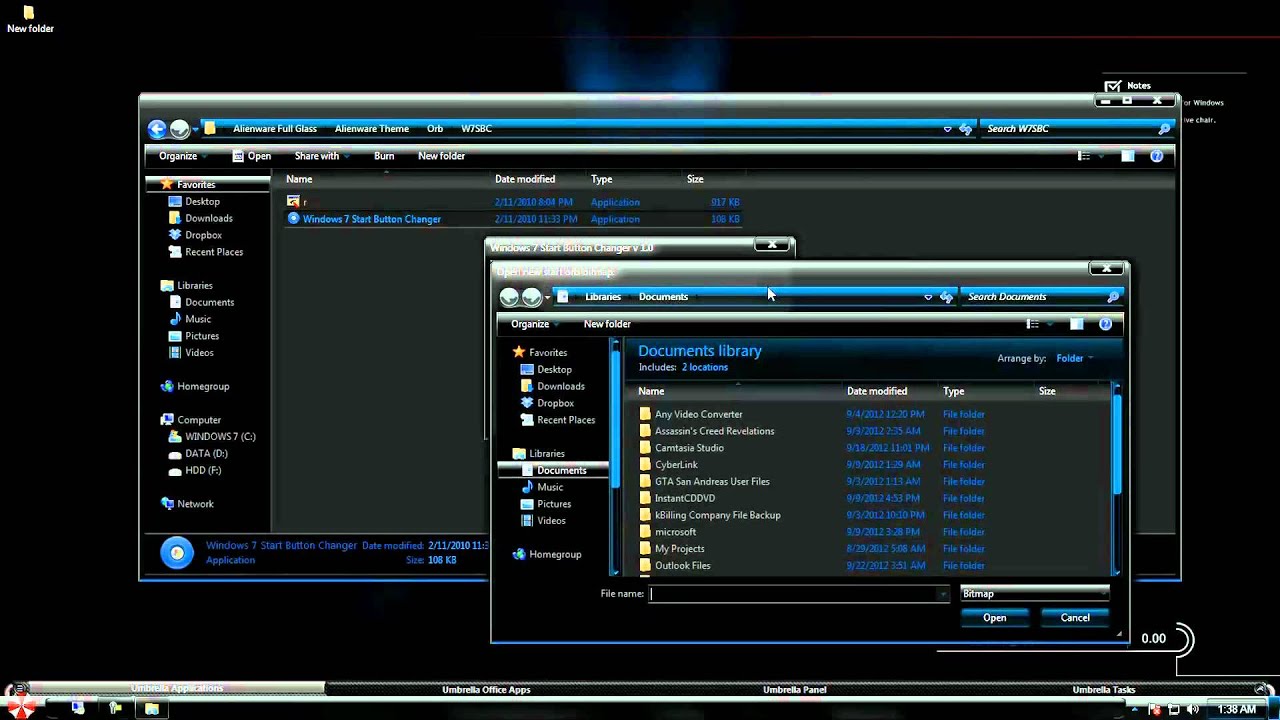Screen dimensions: 1280x720
Task: Click magnifier in Search W7SBC box
Action: tap(1164, 129)
